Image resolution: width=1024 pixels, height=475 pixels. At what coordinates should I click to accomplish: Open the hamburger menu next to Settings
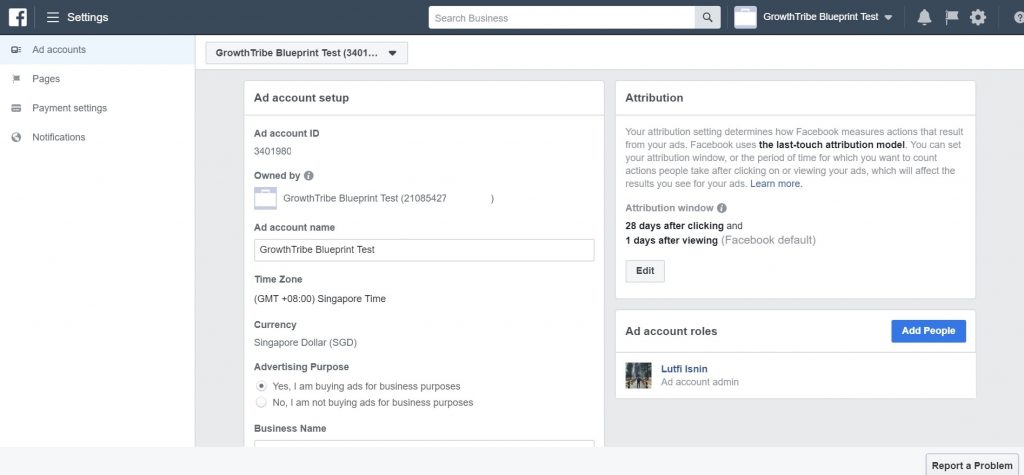click(x=53, y=18)
